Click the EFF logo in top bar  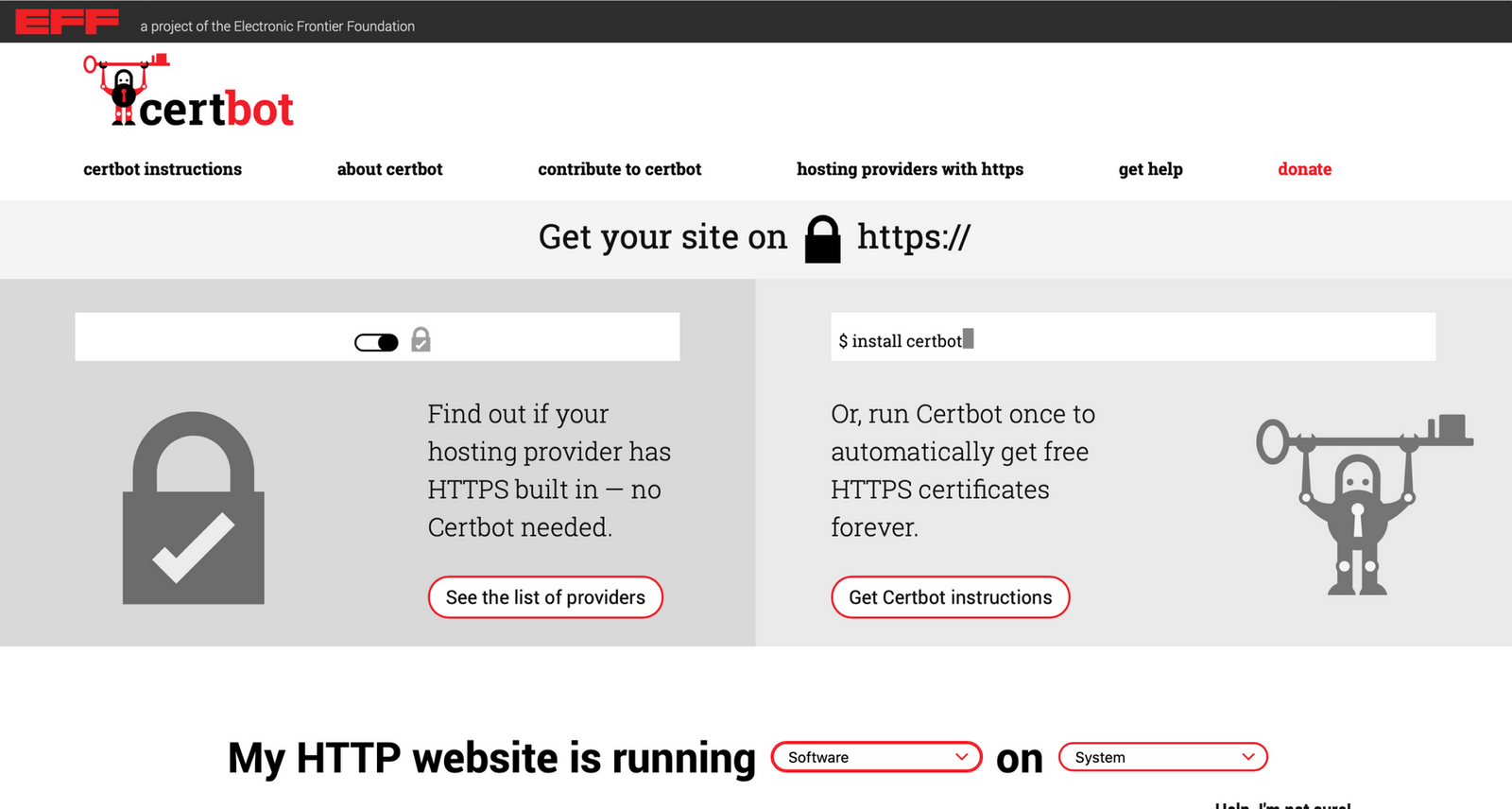pos(67,21)
